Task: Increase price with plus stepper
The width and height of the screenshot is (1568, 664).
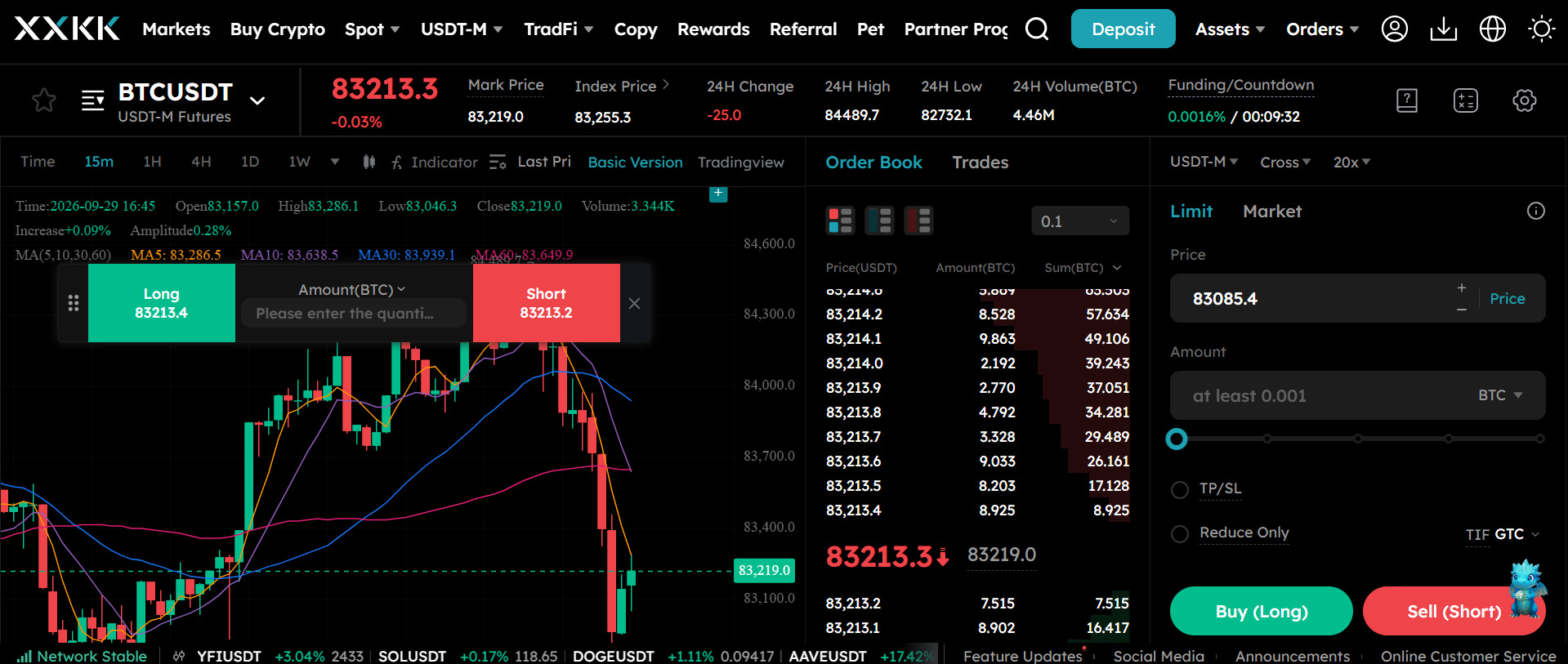Action: tap(1462, 287)
